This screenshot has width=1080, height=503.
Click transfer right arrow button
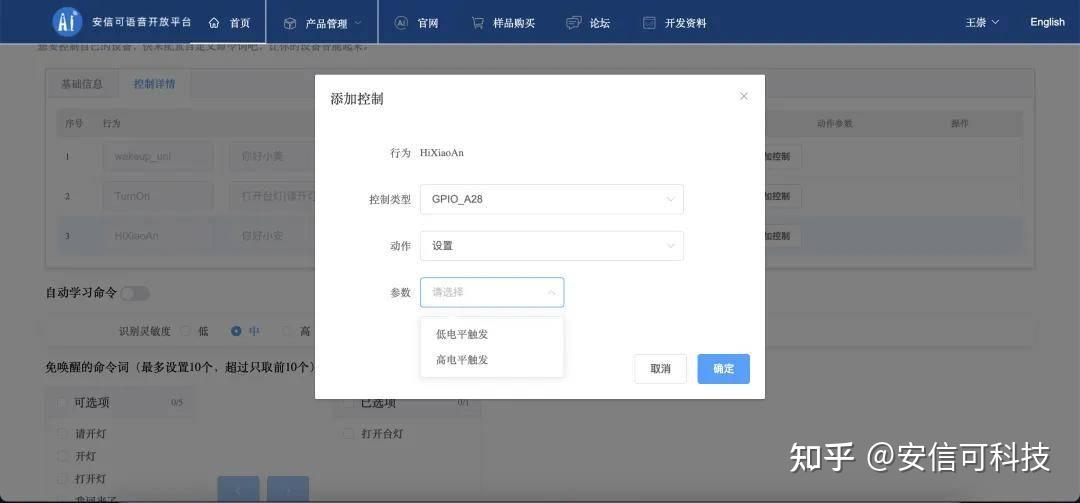288,489
